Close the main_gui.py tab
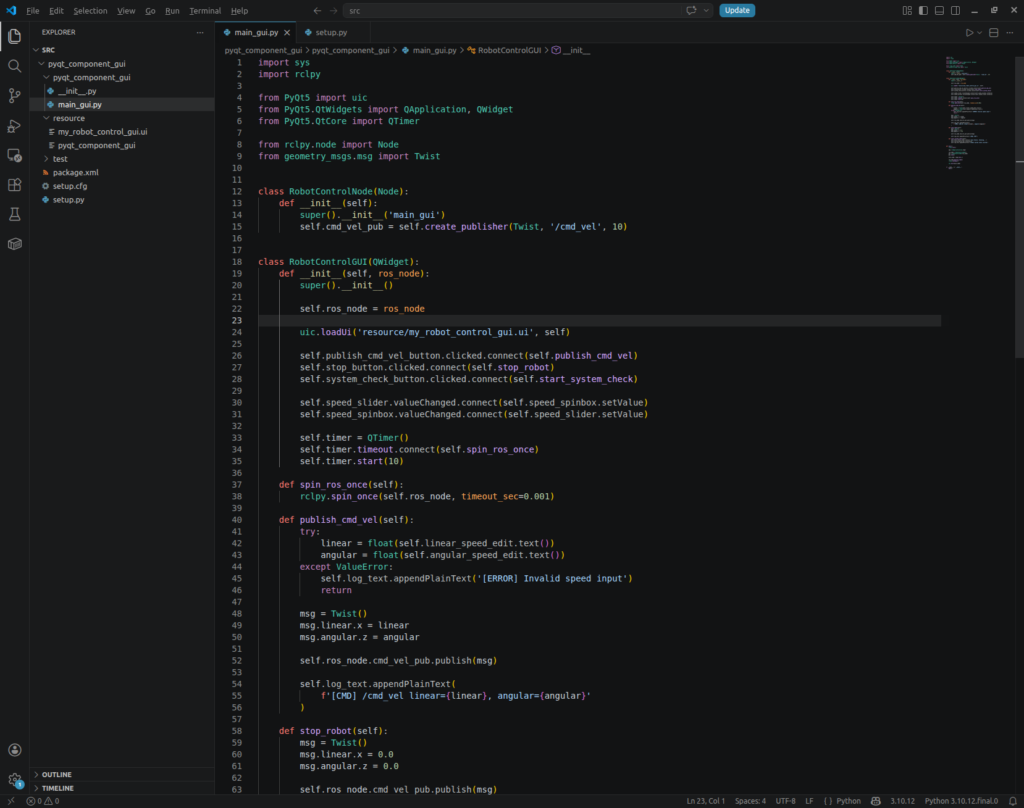Screen dimensions: 1024x808 (x=287, y=33)
